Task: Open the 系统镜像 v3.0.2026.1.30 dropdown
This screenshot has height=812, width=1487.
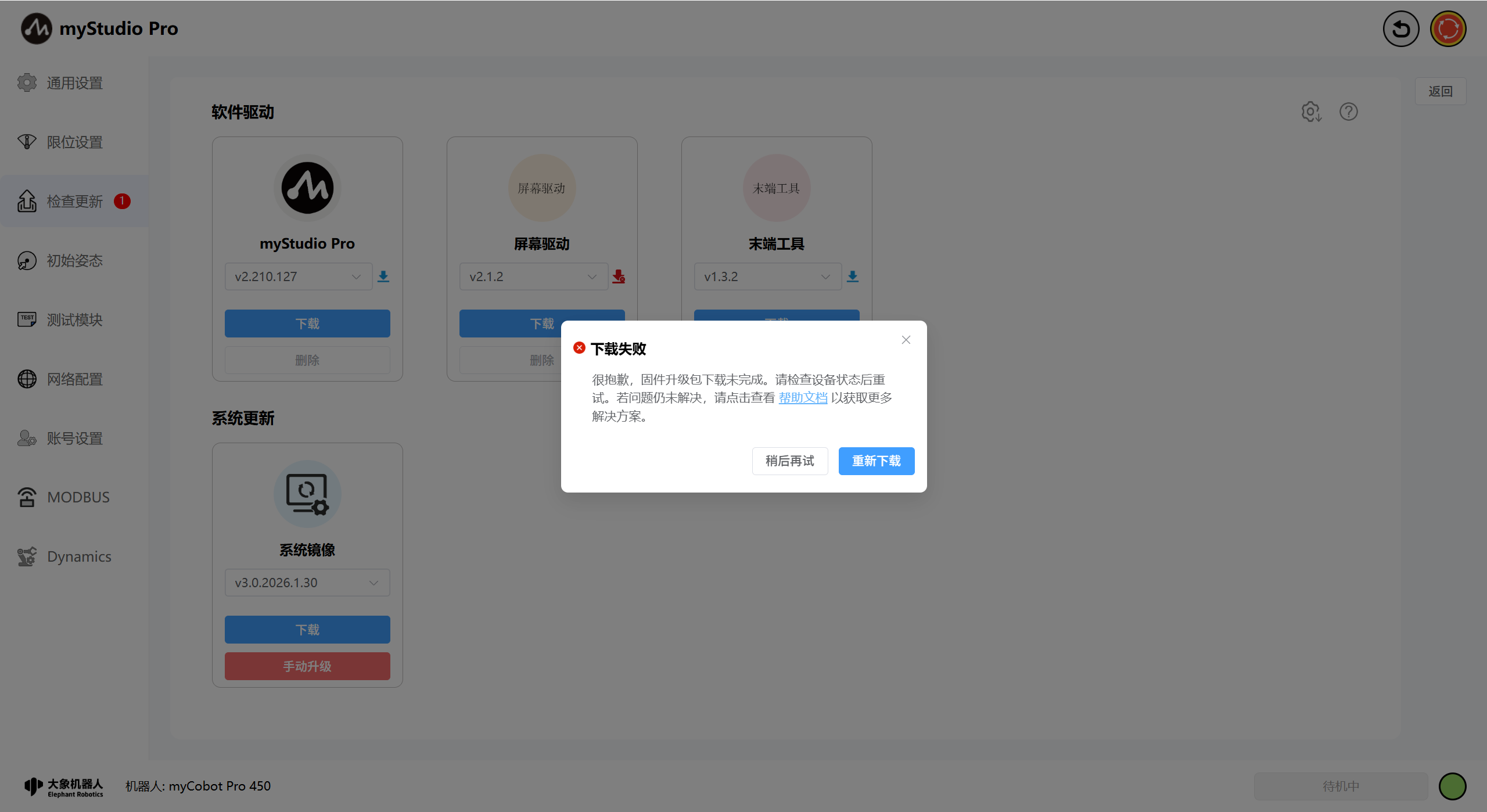Action: pos(307,583)
